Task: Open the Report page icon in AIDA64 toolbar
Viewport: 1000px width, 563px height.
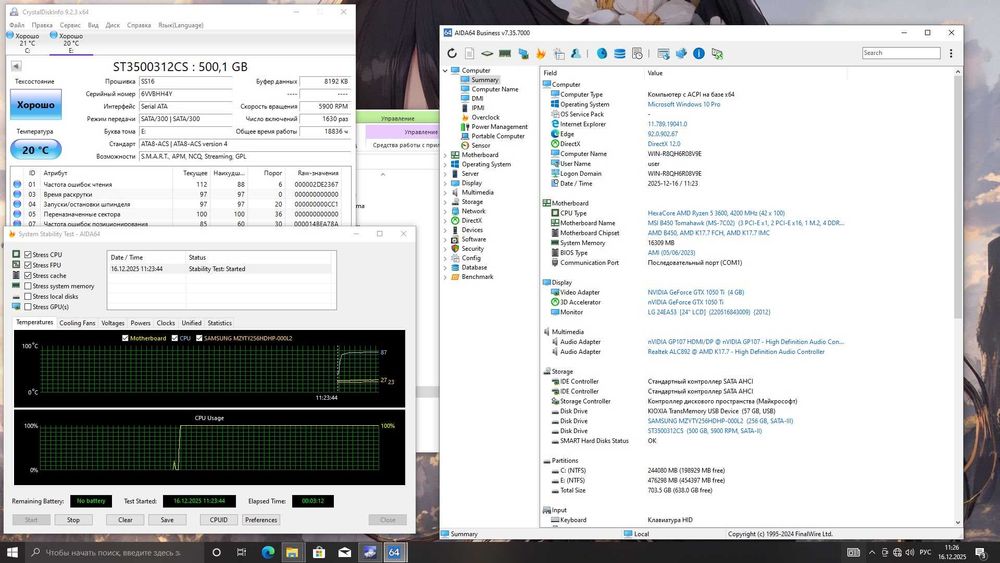Action: 469,54
